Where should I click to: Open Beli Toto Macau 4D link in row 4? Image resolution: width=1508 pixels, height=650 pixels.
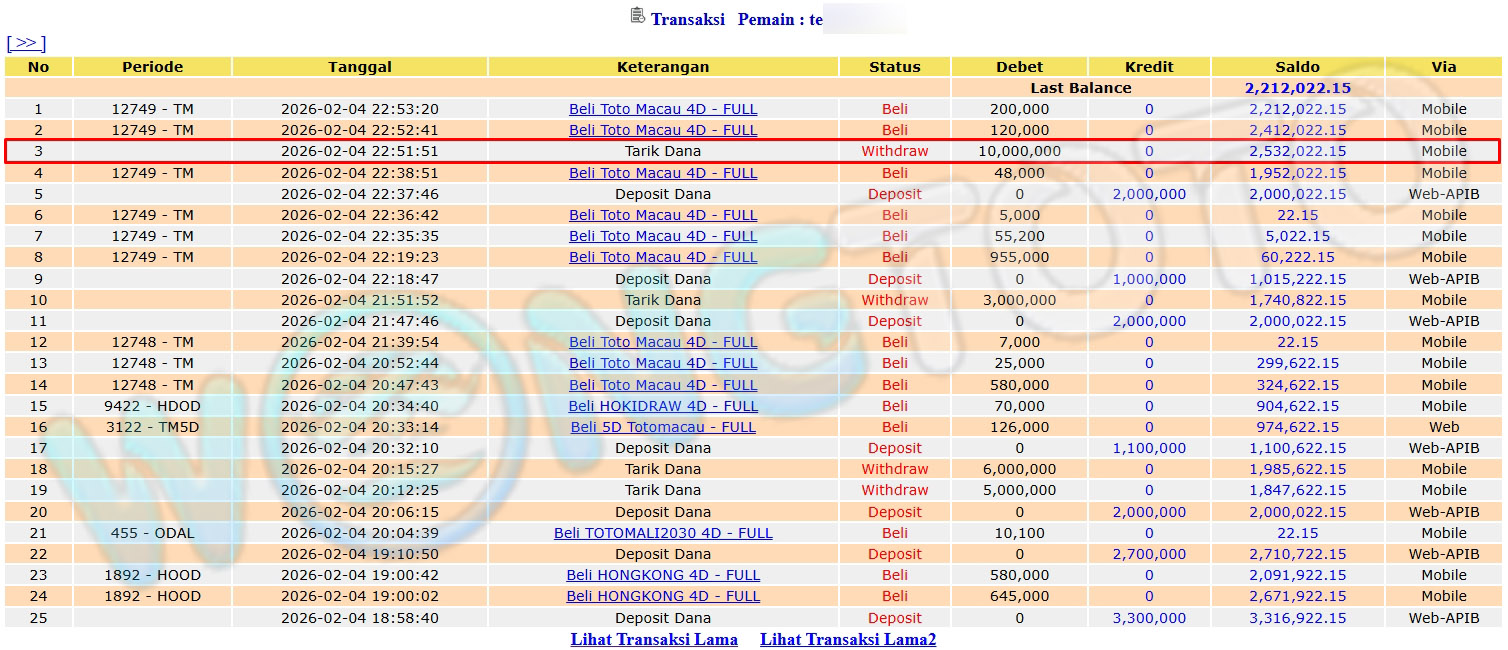(x=663, y=173)
